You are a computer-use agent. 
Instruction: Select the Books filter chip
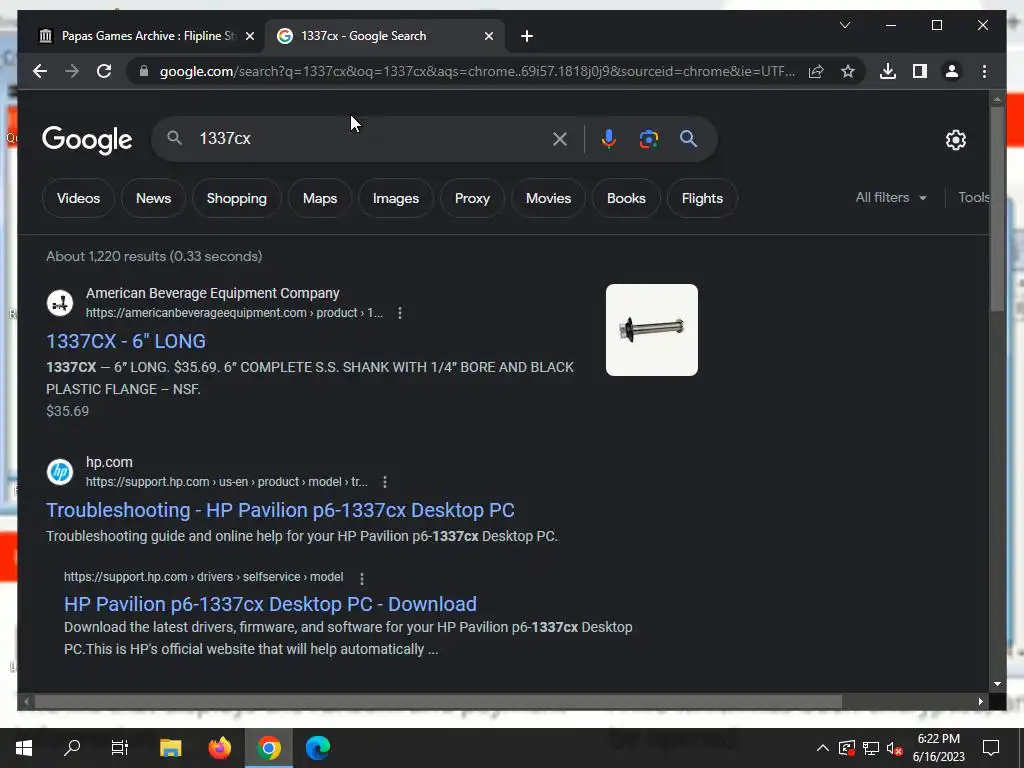pyautogui.click(x=626, y=198)
